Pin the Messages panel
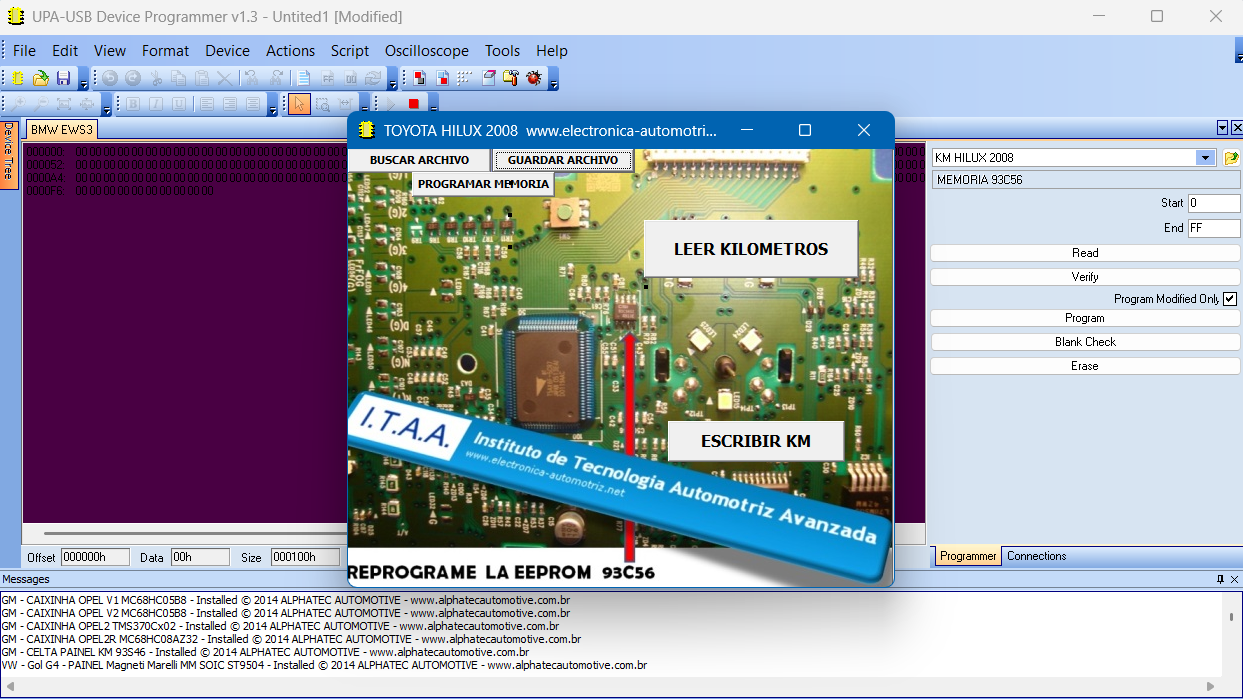This screenshot has width=1243, height=699. 1220,579
